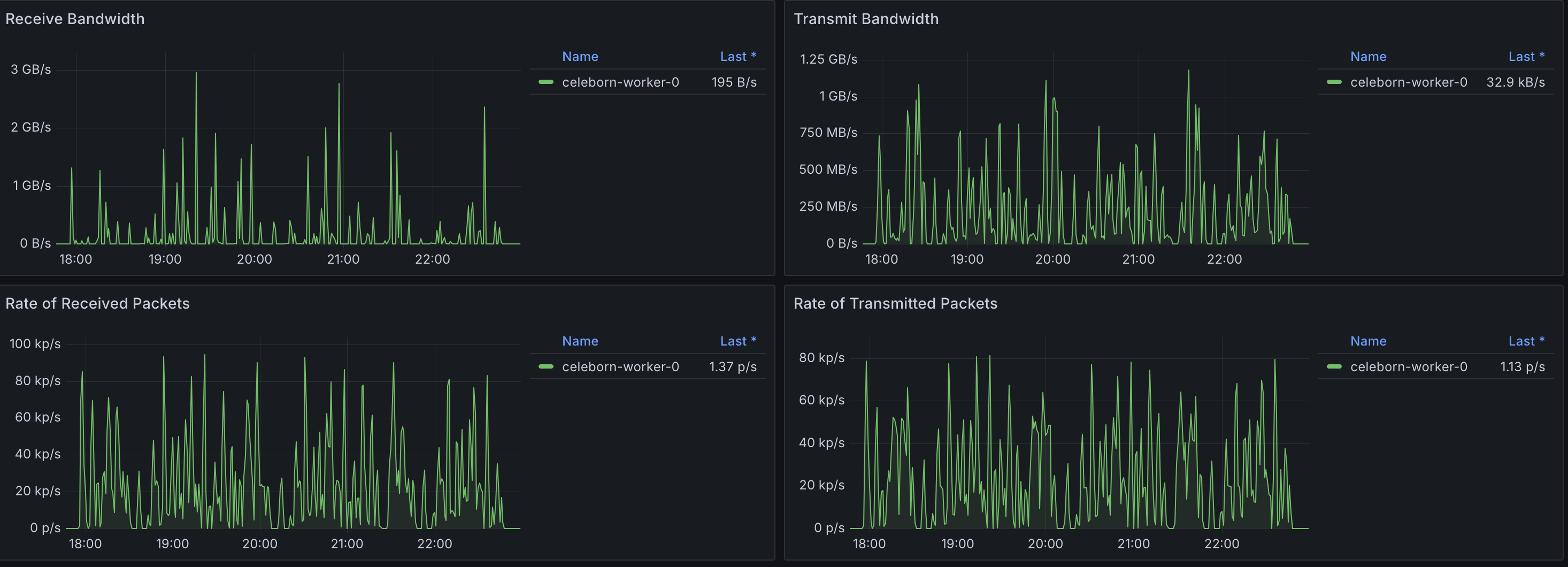Open the Rate of Received Packets panel menu

(x=97, y=303)
